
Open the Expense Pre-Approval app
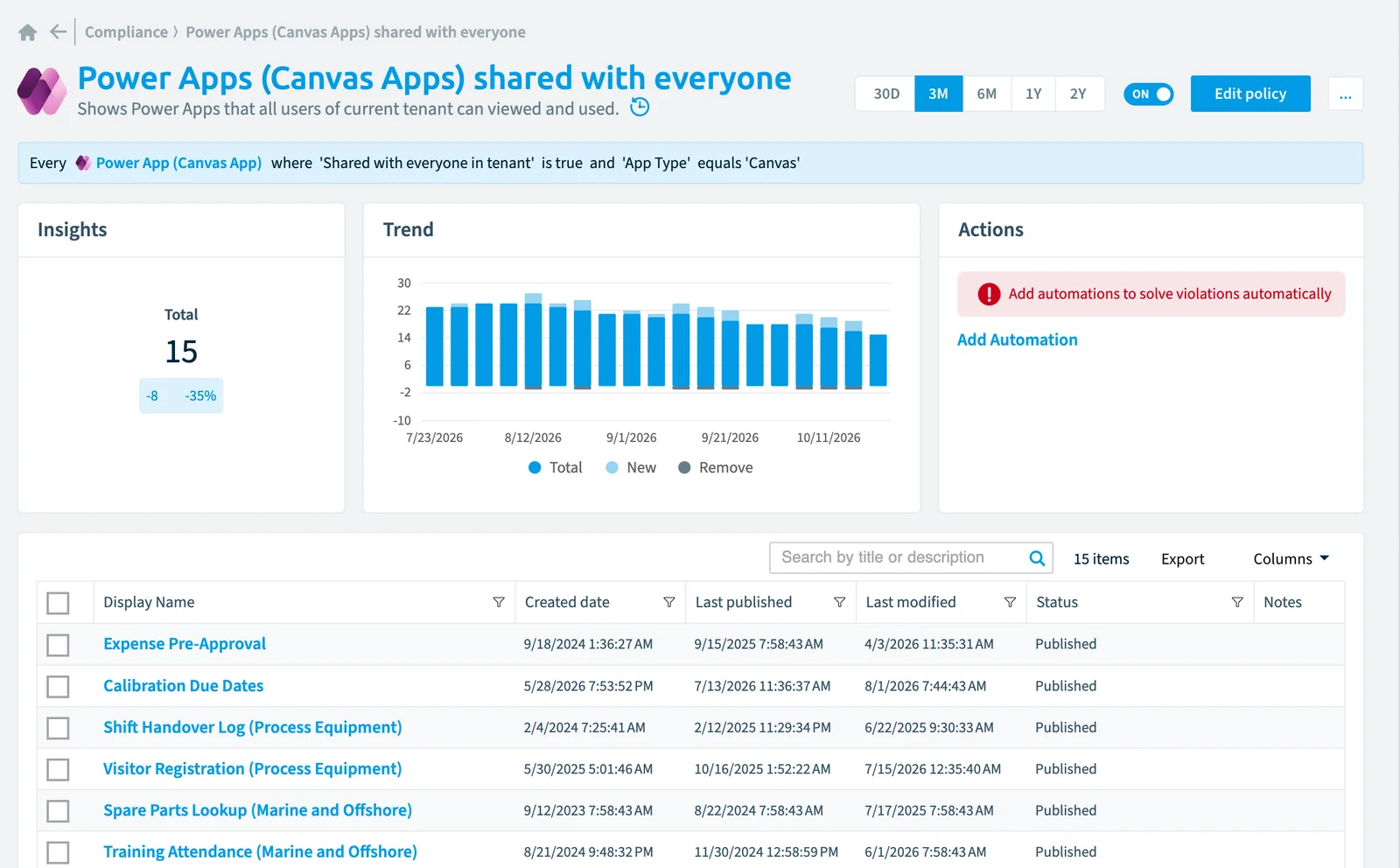(x=185, y=644)
